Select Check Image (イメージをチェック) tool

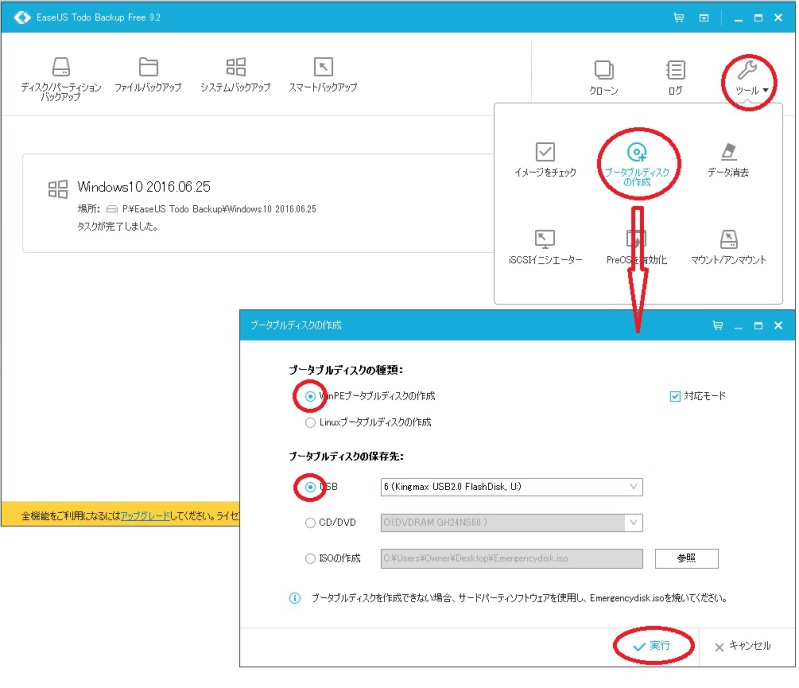[545, 160]
